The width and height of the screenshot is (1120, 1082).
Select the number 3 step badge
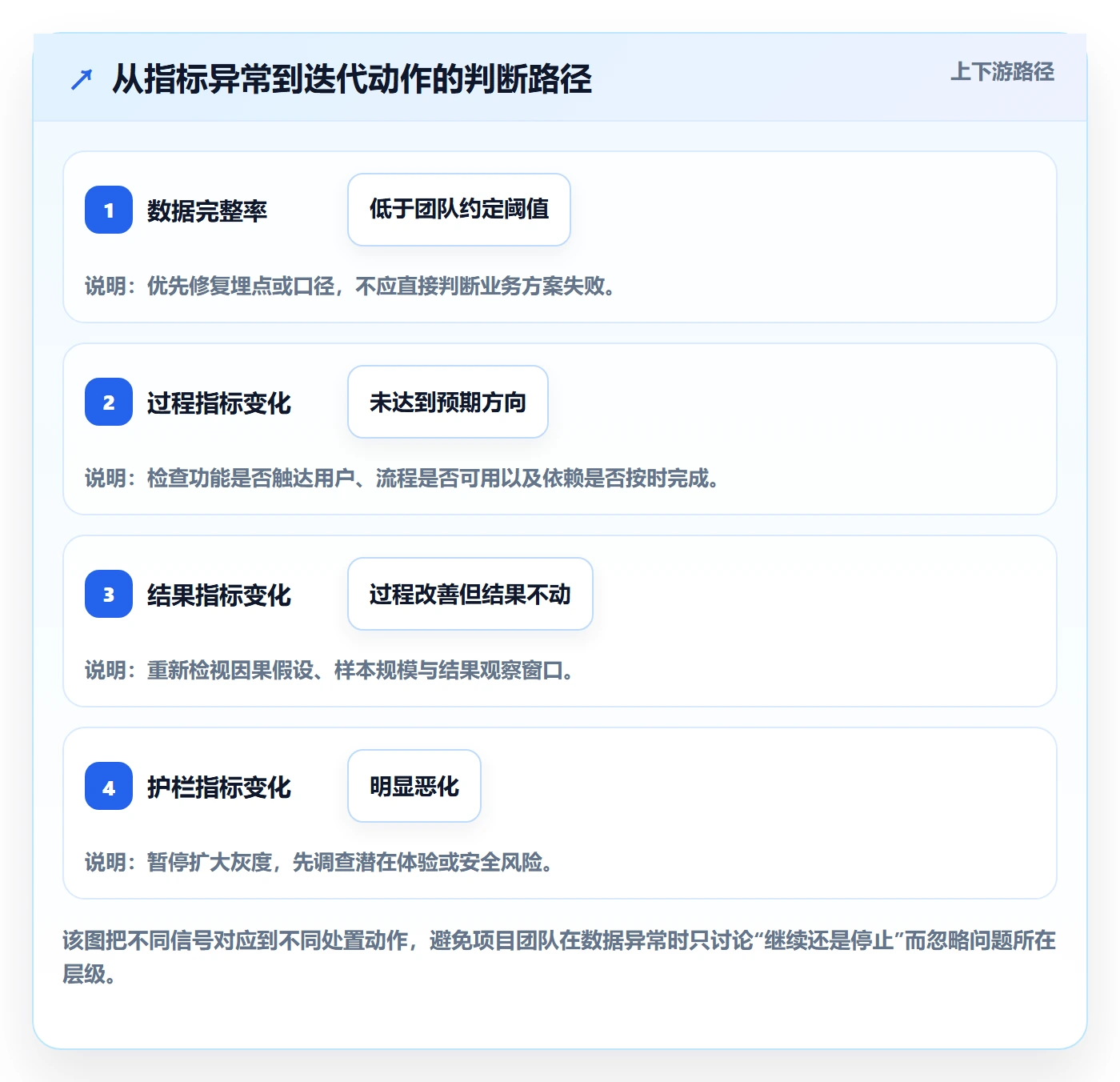109,594
